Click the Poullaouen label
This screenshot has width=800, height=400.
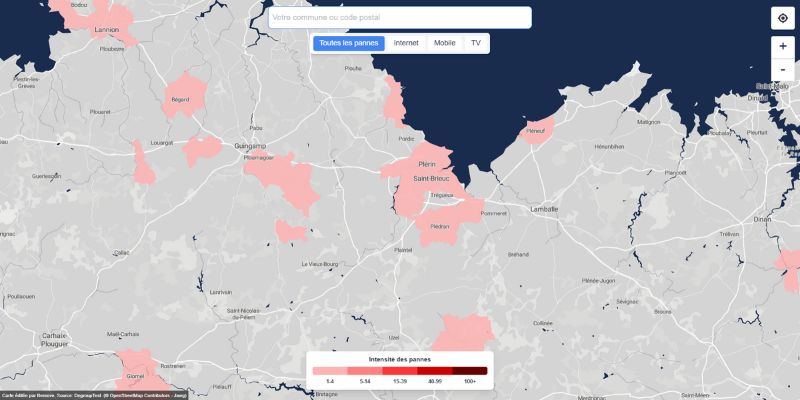pos(21,296)
